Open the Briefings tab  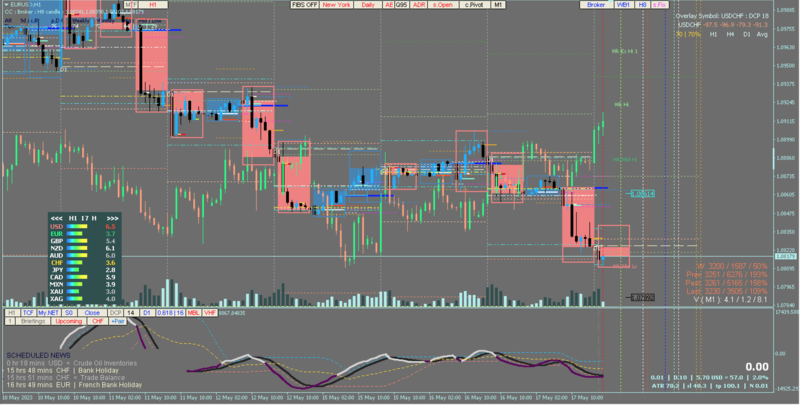tap(33, 321)
